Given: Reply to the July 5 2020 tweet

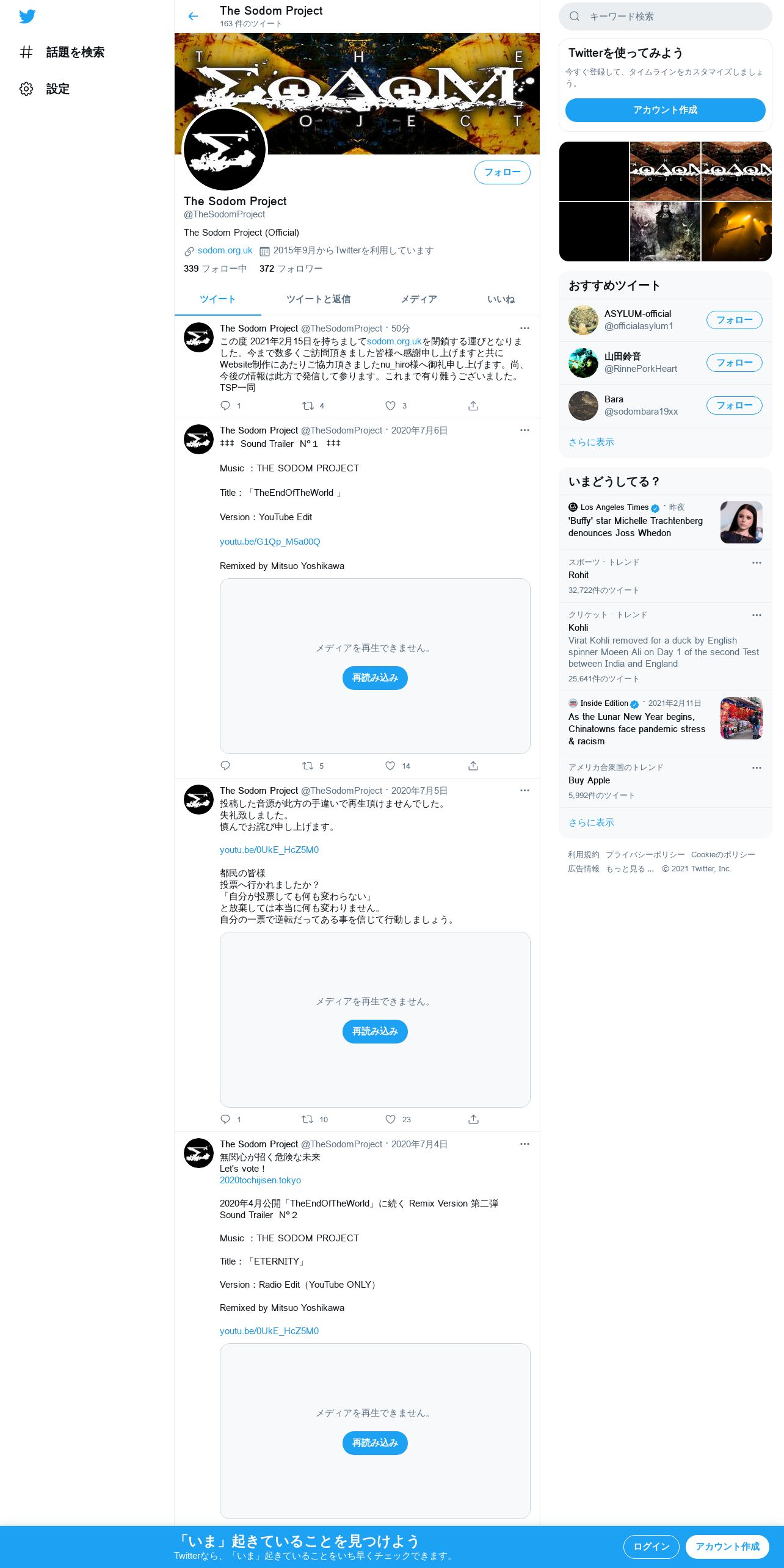Looking at the screenshot, I should click(225, 1119).
